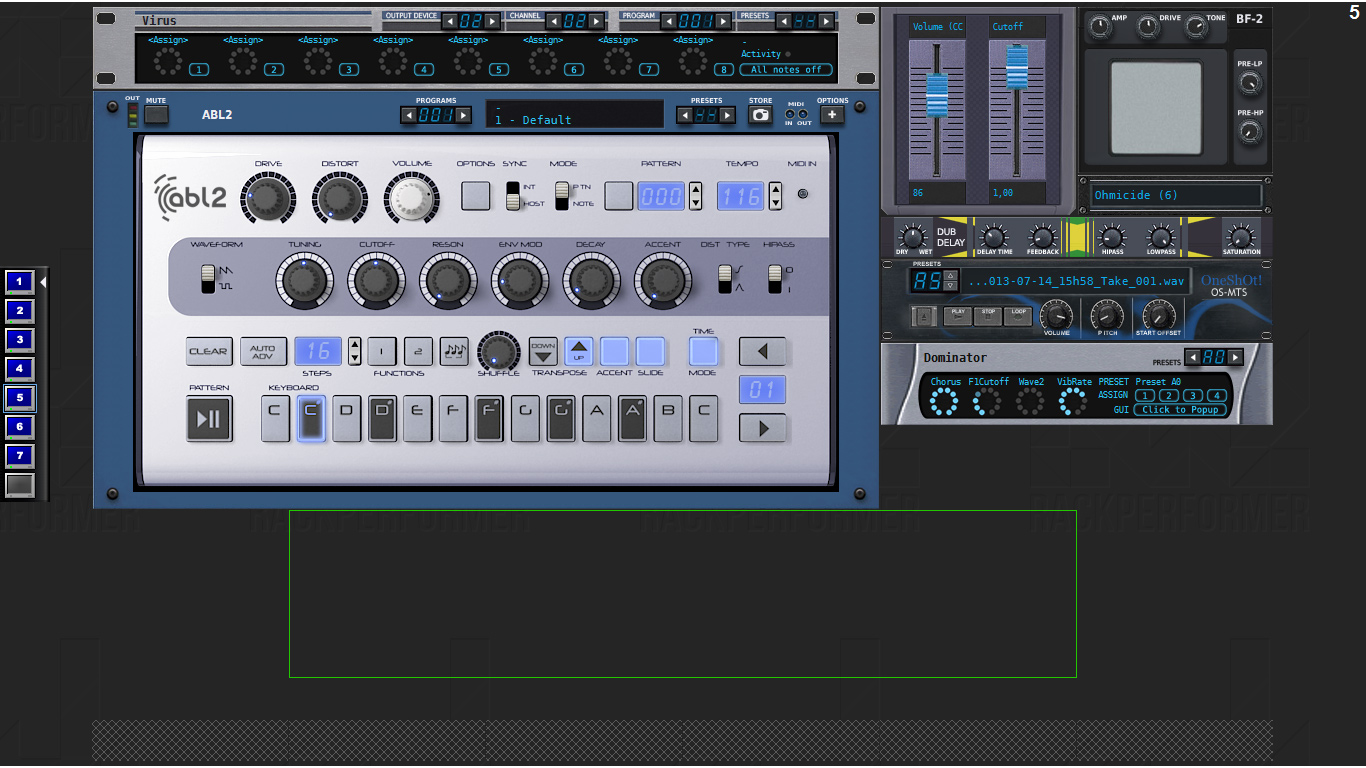This screenshot has width=1366, height=768.
Task: Click the Cutoff fader handle
Action: coord(1016,68)
